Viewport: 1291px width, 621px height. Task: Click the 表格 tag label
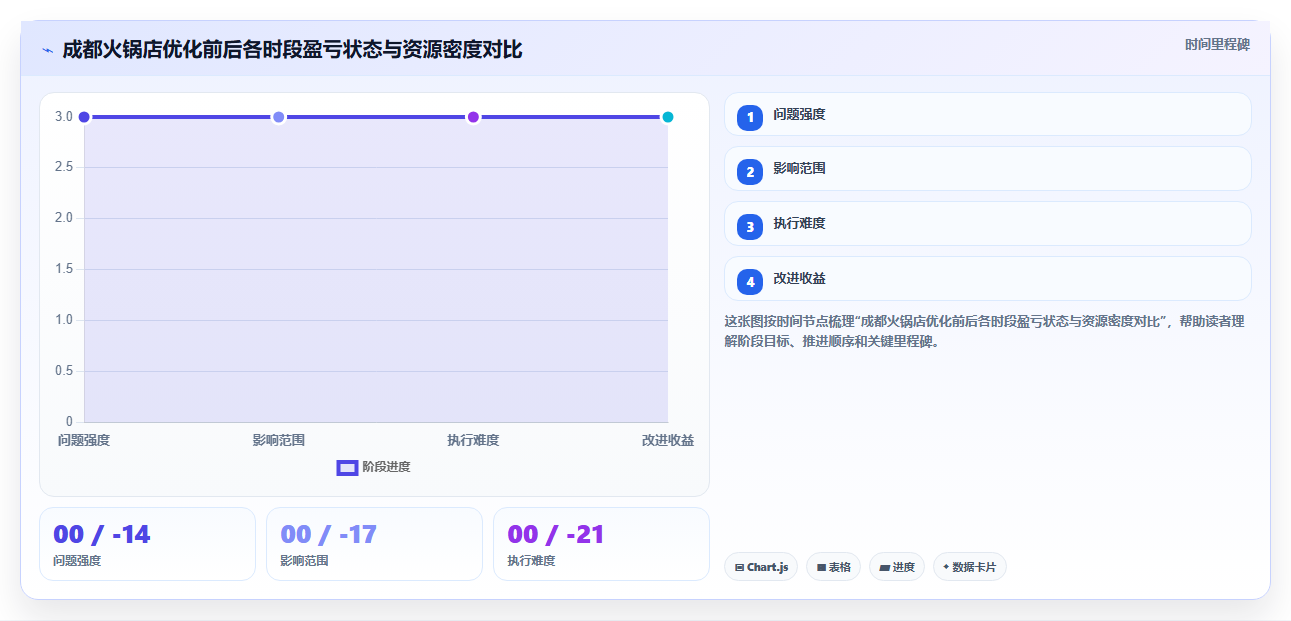pyautogui.click(x=839, y=567)
